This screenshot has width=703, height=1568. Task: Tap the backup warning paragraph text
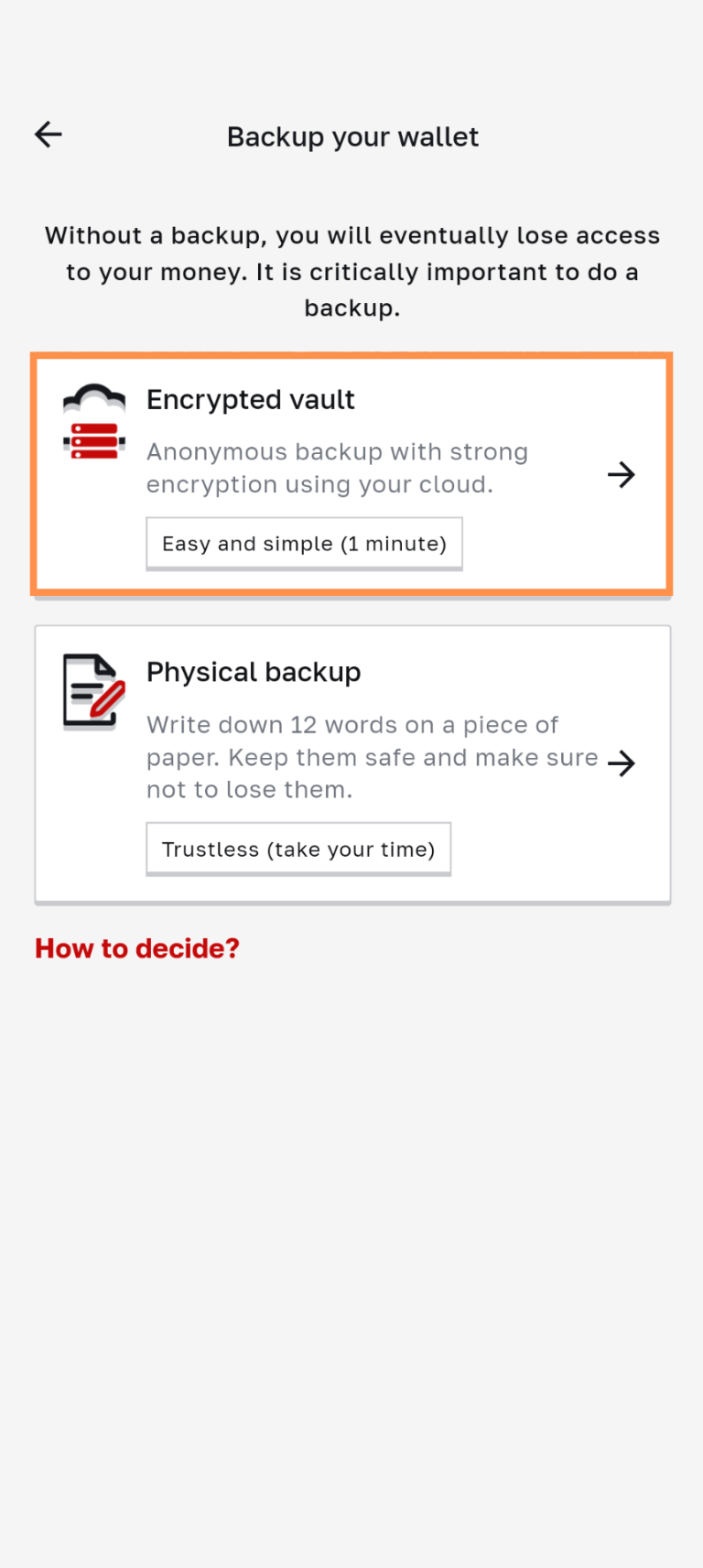point(352,272)
